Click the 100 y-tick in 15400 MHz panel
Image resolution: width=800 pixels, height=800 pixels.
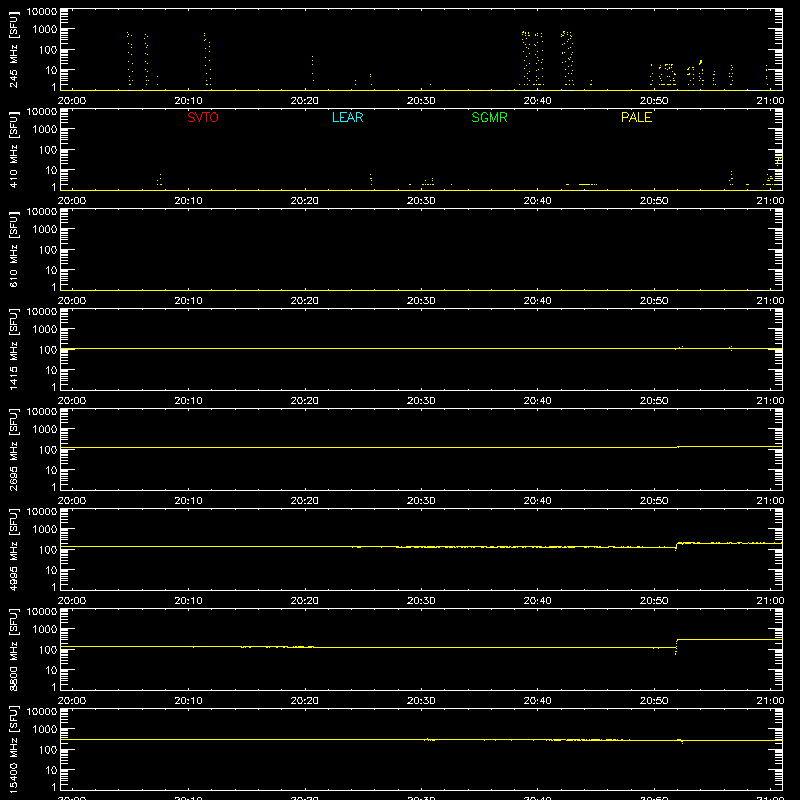pyautogui.click(x=48, y=750)
